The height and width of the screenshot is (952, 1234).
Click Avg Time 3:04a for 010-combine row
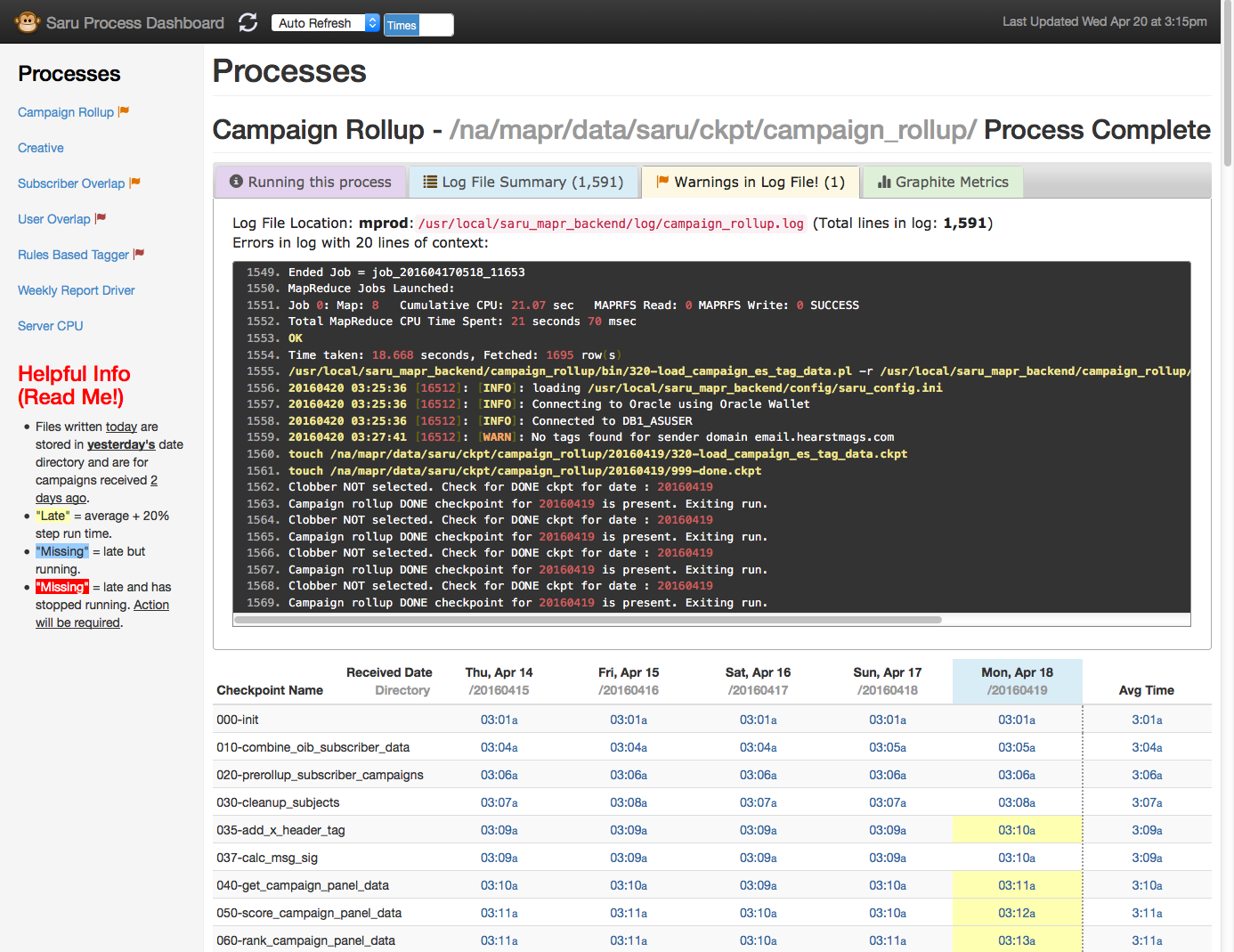pos(1147,747)
